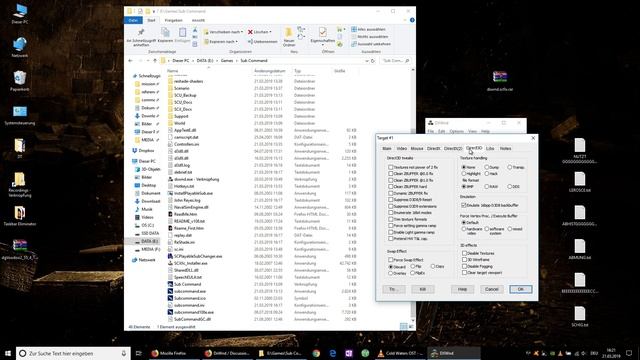Click the Kill button in Target dialog

pos(422,289)
